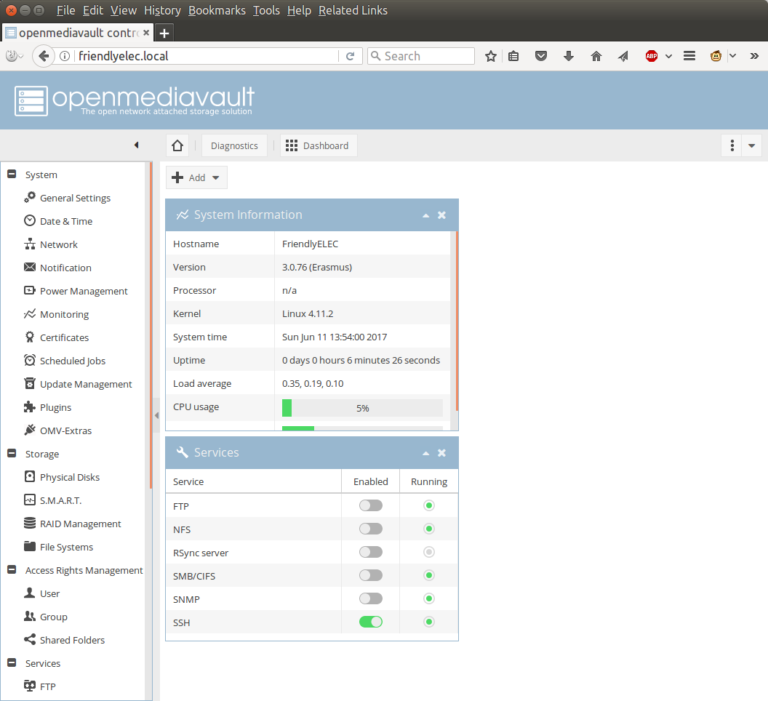Viewport: 768px width, 701px height.
Task: Open Date & Time settings
Action: [66, 221]
